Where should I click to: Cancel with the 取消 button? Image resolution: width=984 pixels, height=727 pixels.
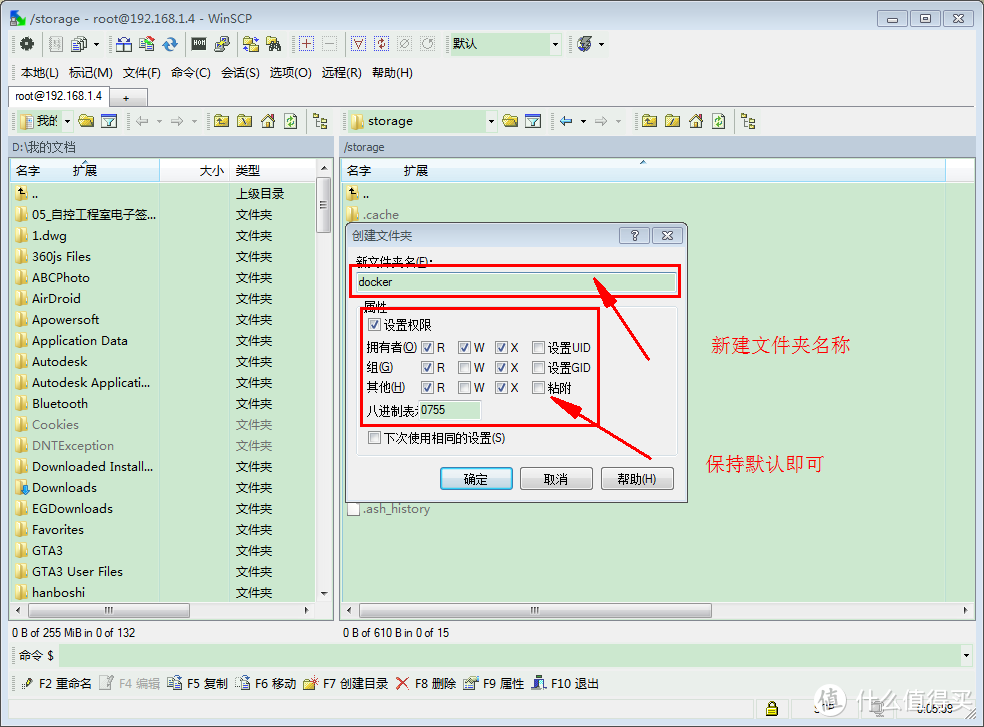[x=556, y=479]
